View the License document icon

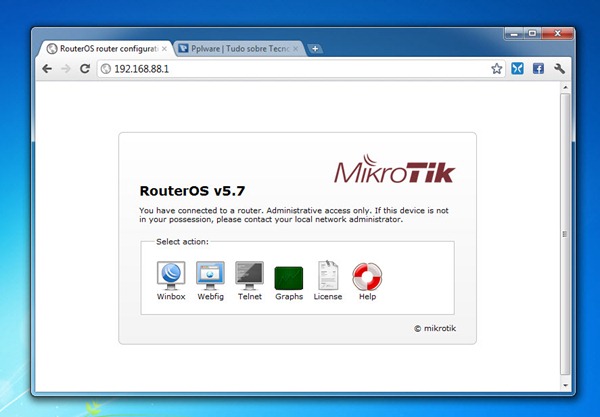click(328, 275)
